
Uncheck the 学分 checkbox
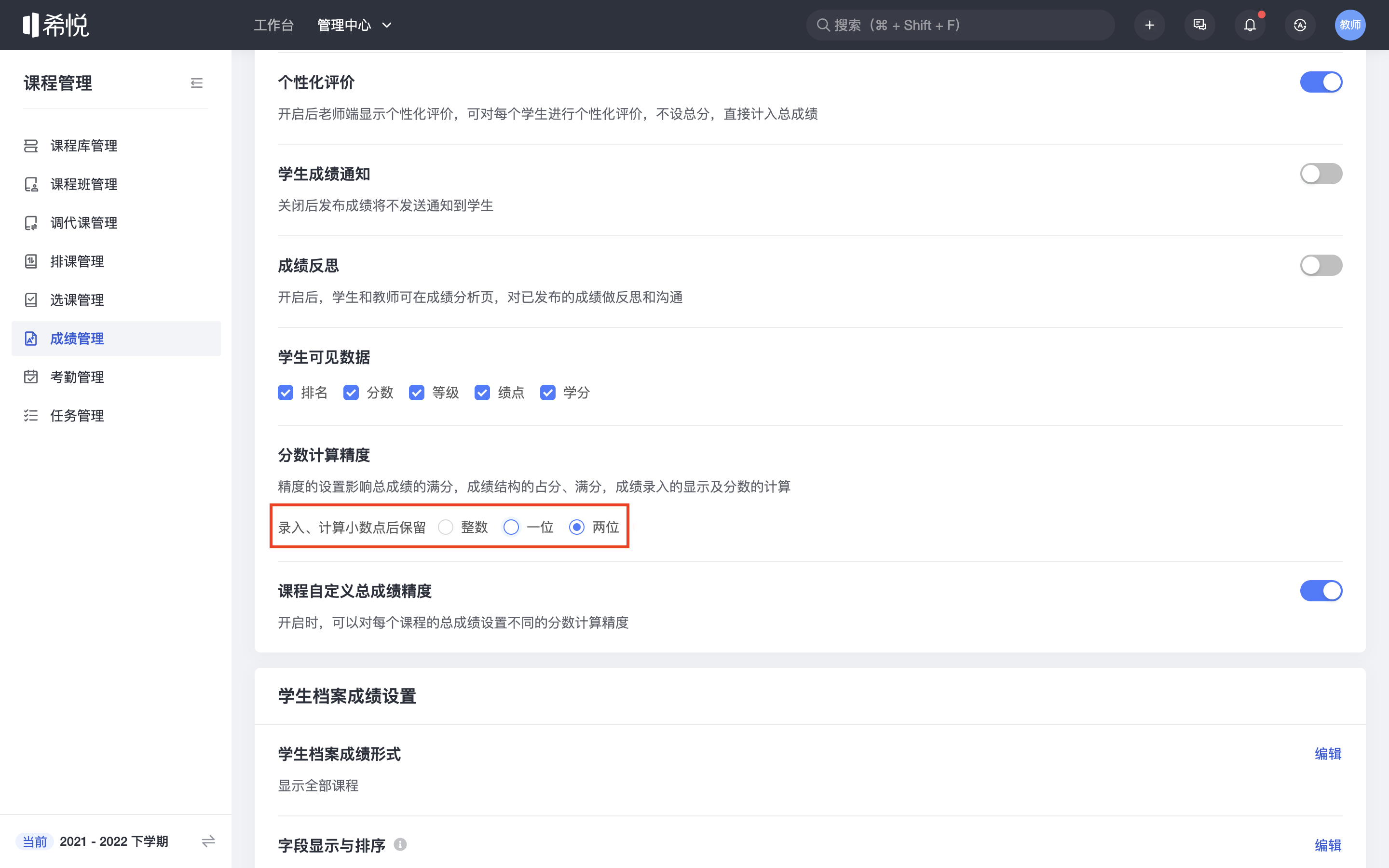coord(547,393)
